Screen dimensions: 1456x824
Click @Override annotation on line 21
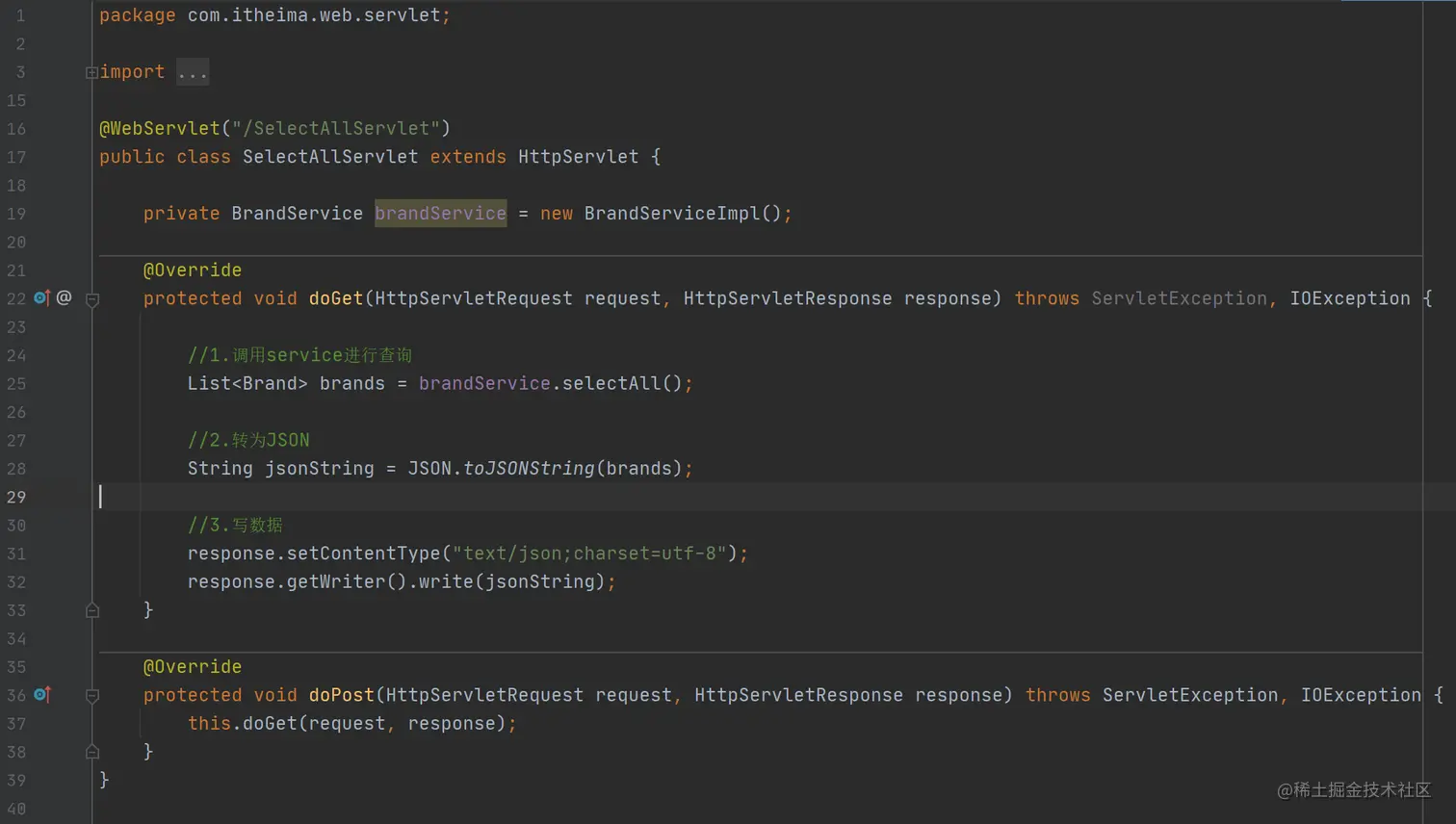point(193,270)
